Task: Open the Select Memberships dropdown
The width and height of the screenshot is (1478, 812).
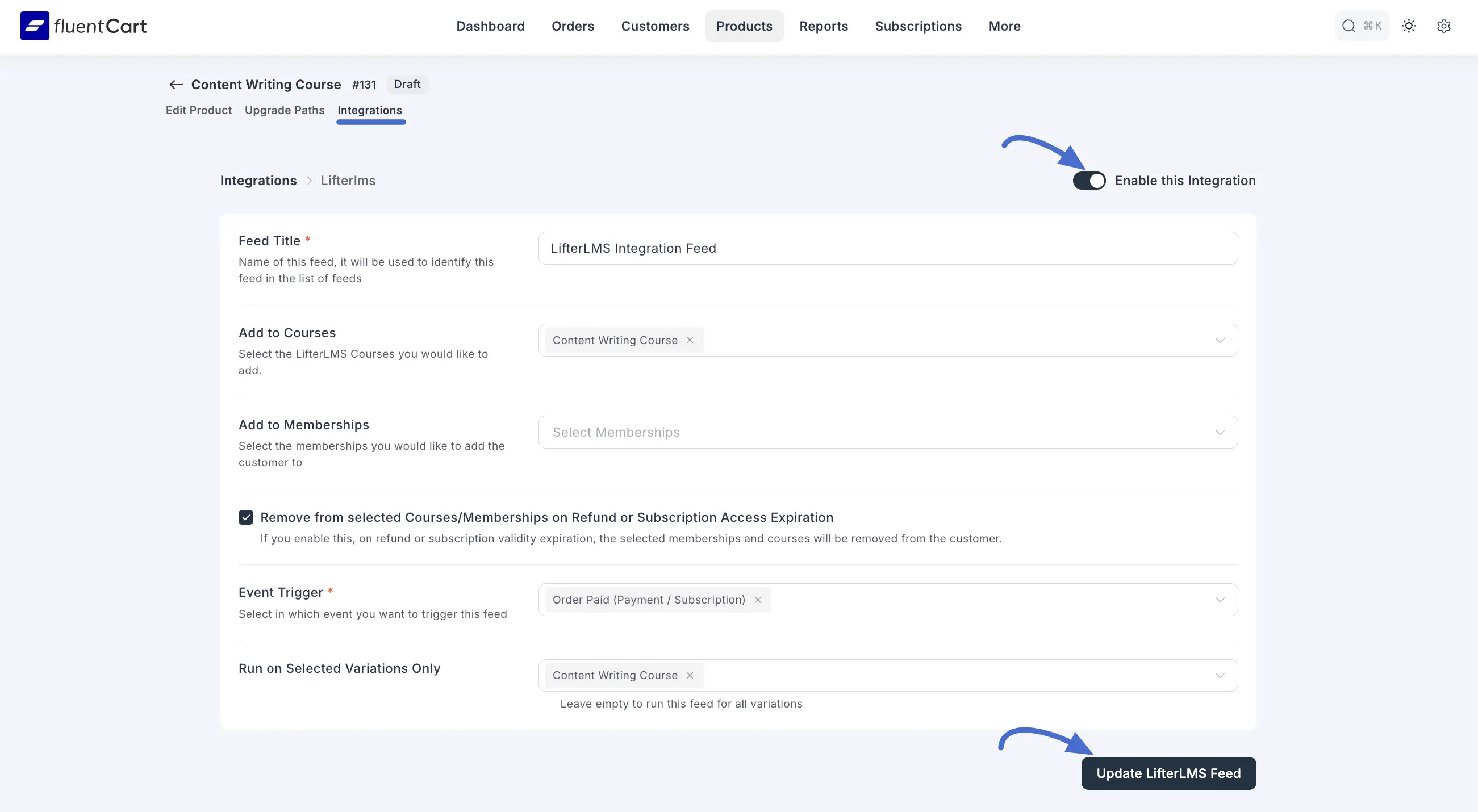Action: click(x=887, y=432)
